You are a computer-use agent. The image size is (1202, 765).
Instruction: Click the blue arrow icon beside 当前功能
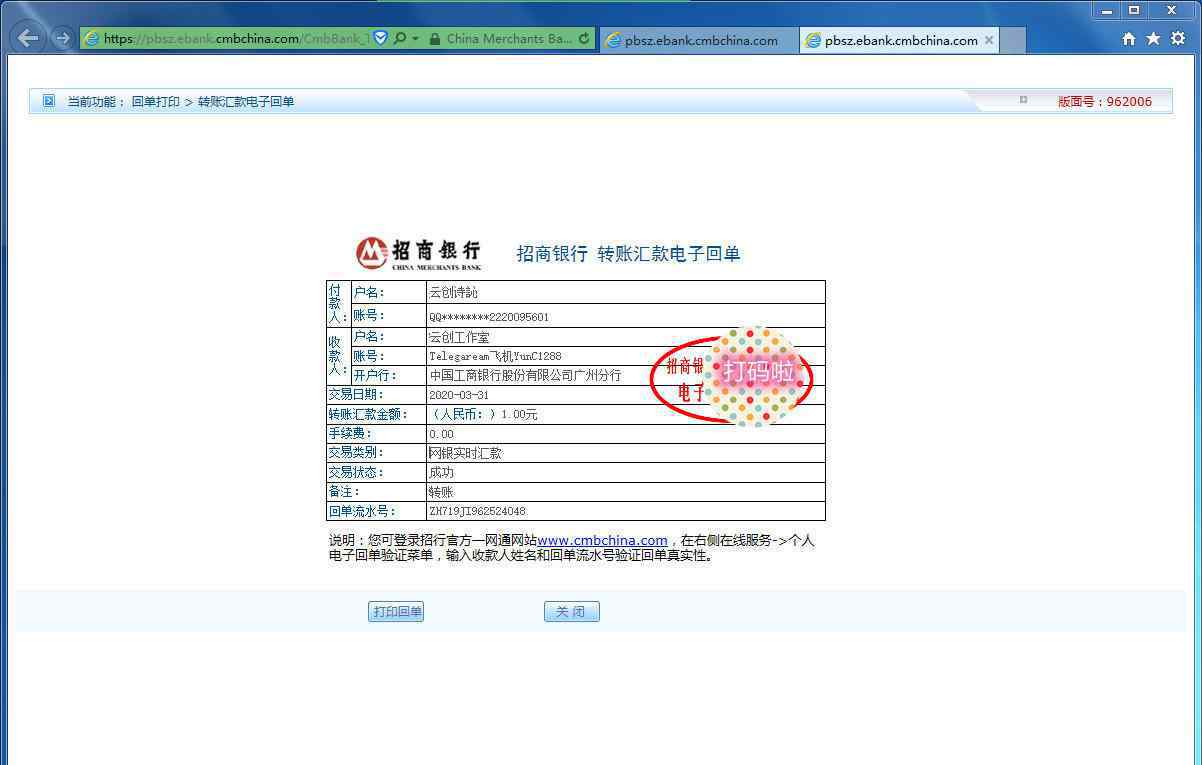(48, 101)
